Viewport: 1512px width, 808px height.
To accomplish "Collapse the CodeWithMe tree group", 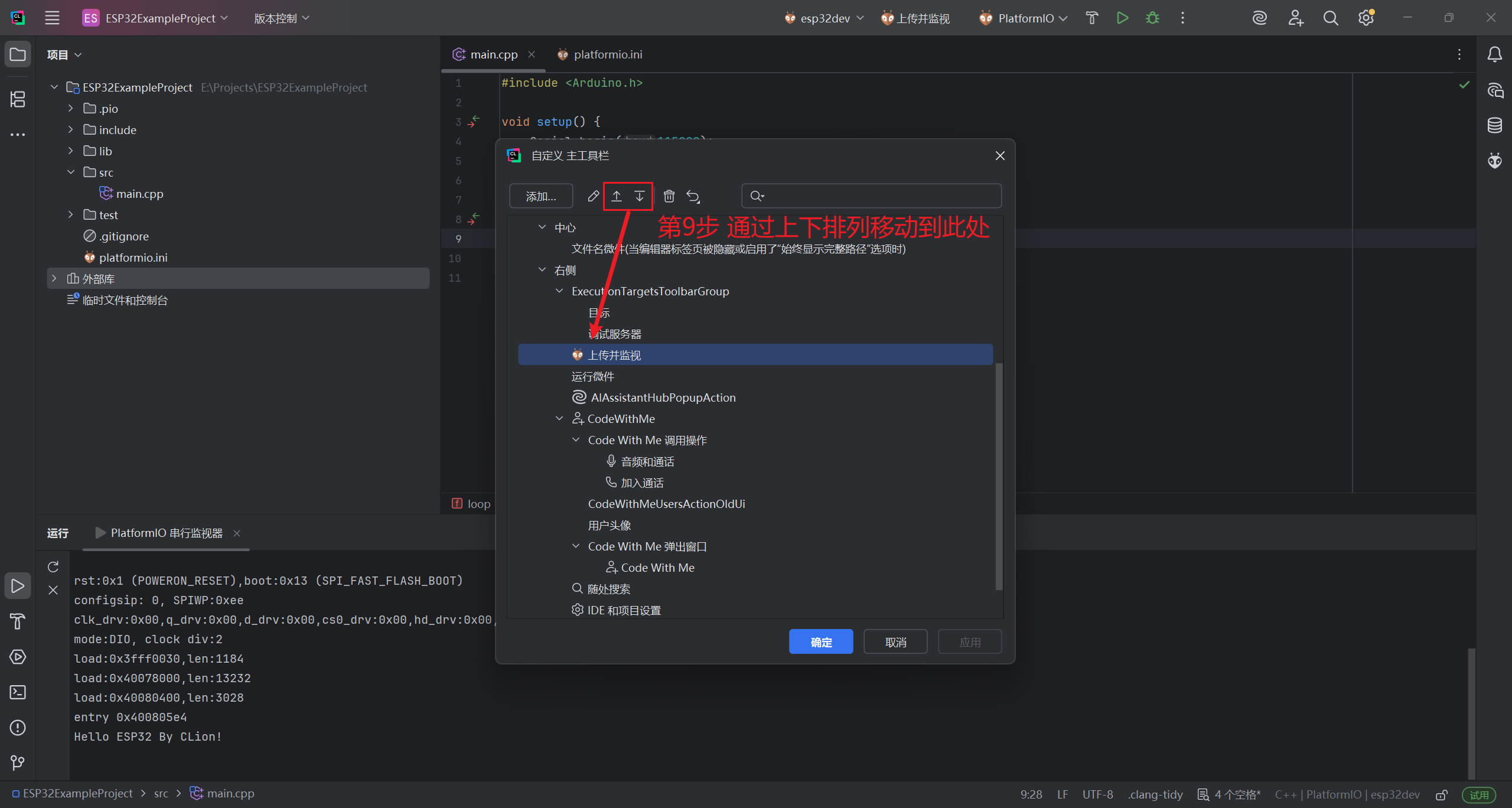I will click(x=559, y=419).
